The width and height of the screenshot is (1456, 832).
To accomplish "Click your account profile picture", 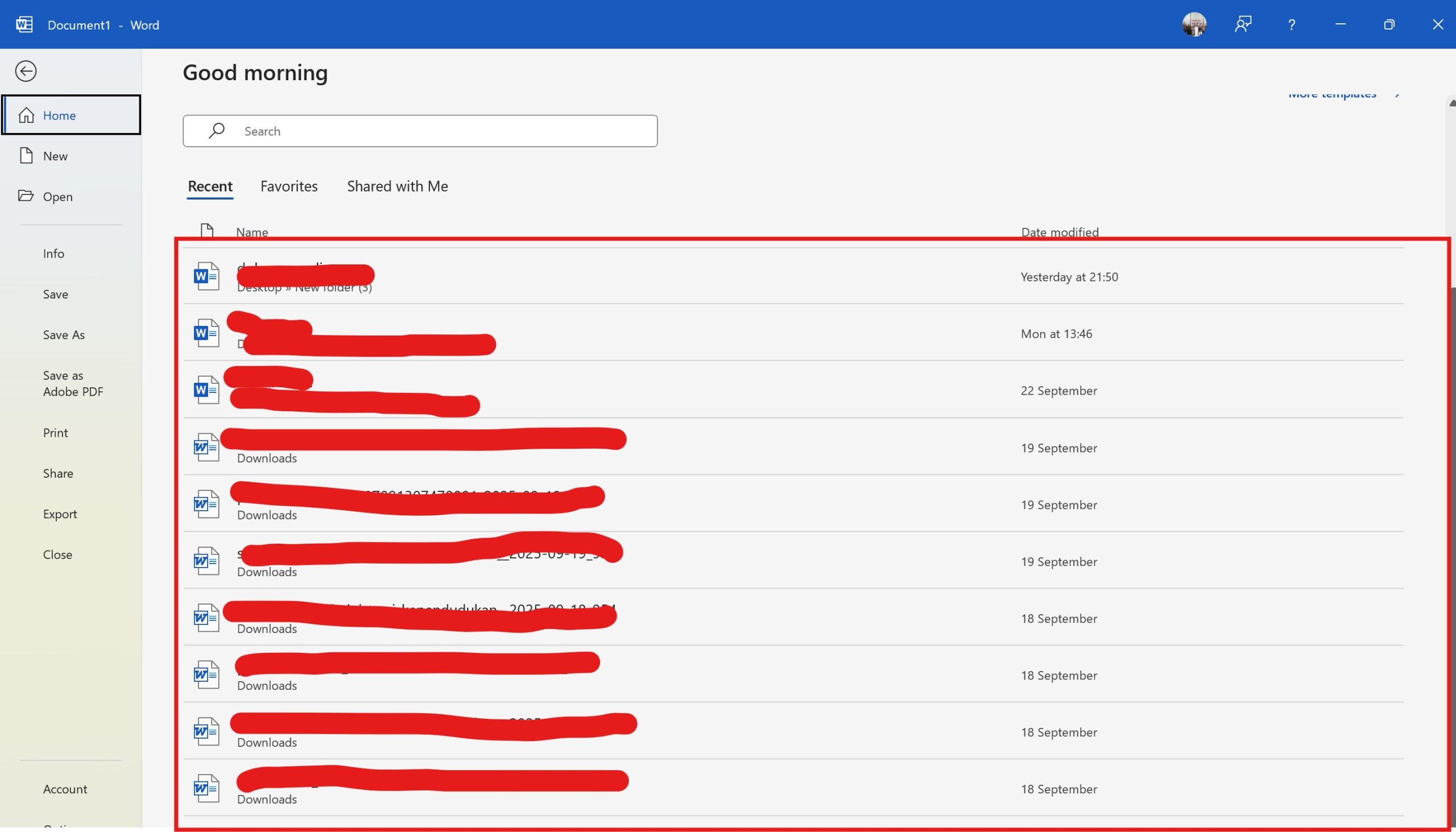I will [x=1194, y=24].
